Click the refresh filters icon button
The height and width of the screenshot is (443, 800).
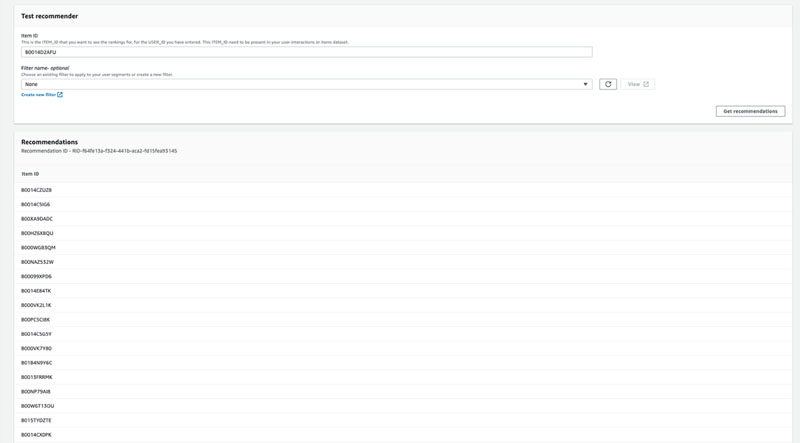coord(608,84)
